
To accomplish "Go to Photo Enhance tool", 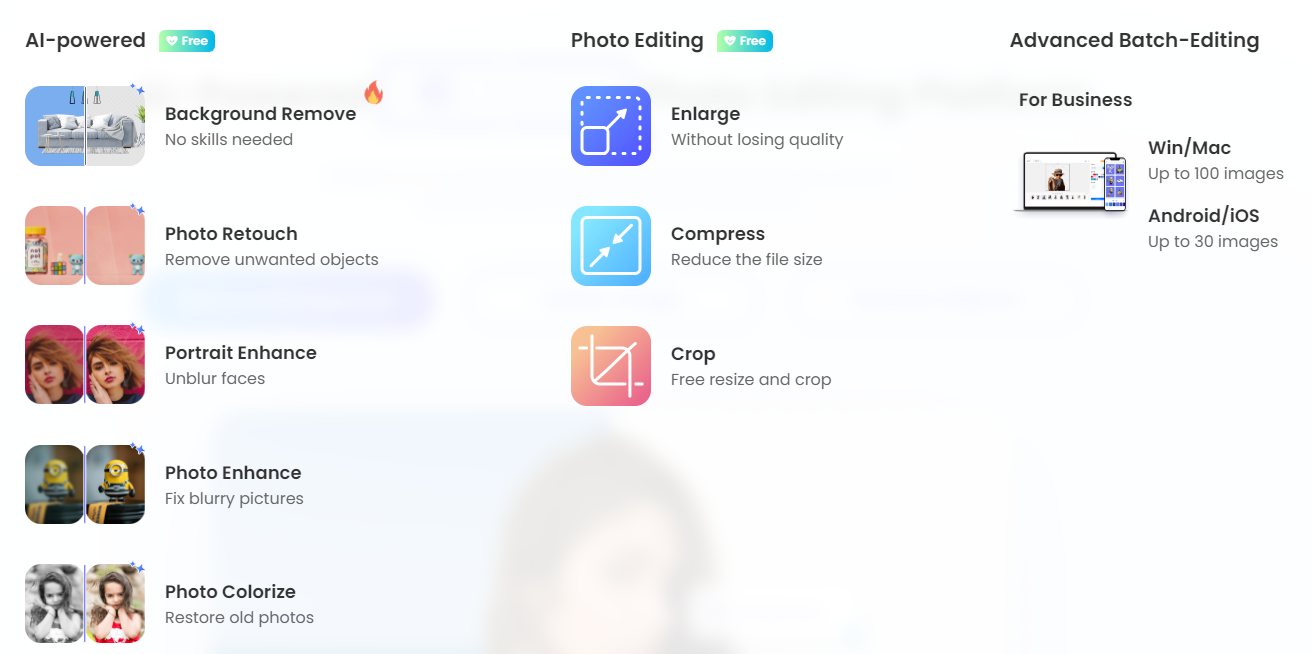I will [x=234, y=485].
